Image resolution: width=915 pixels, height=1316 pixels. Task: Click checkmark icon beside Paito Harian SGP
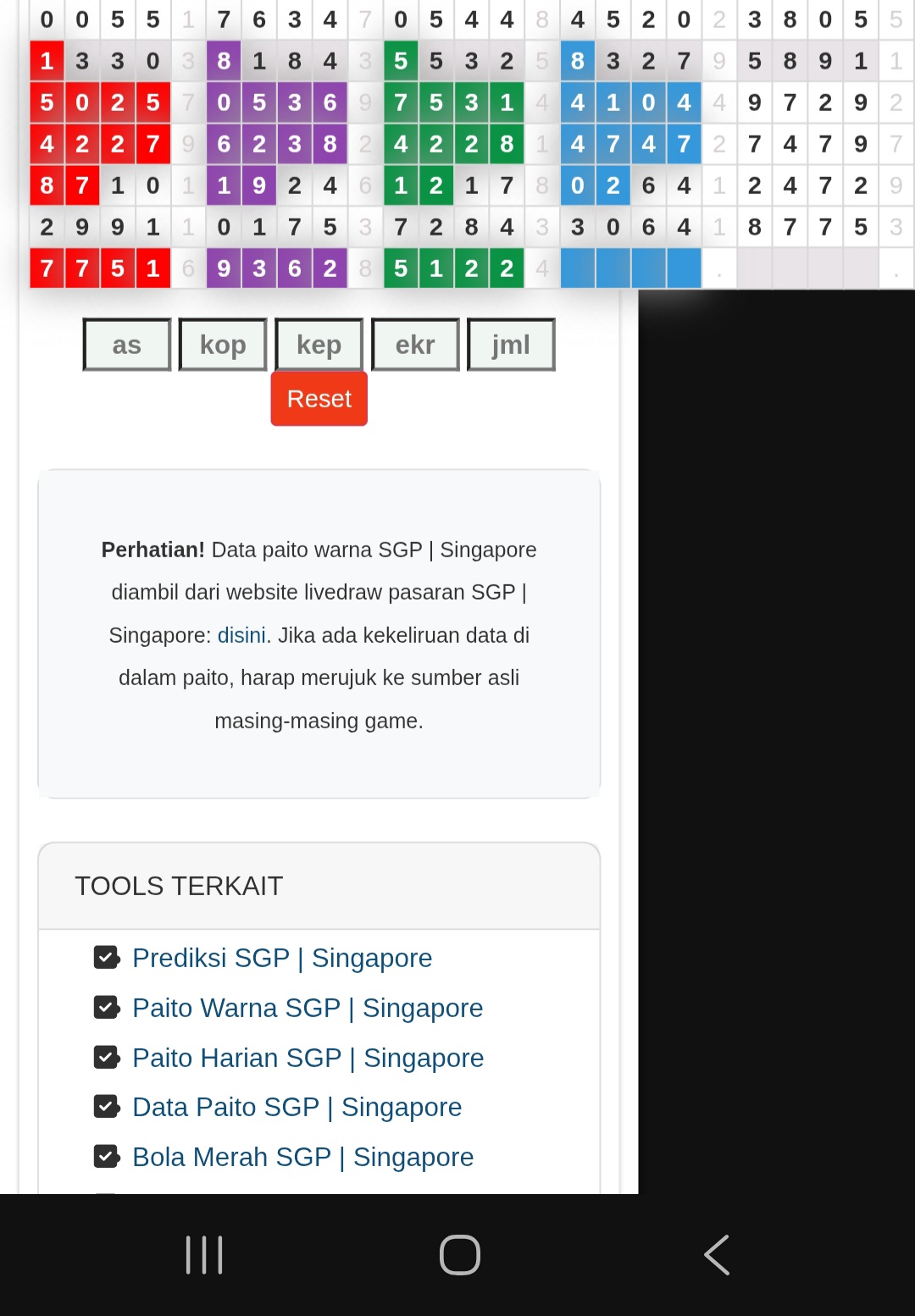107,1058
